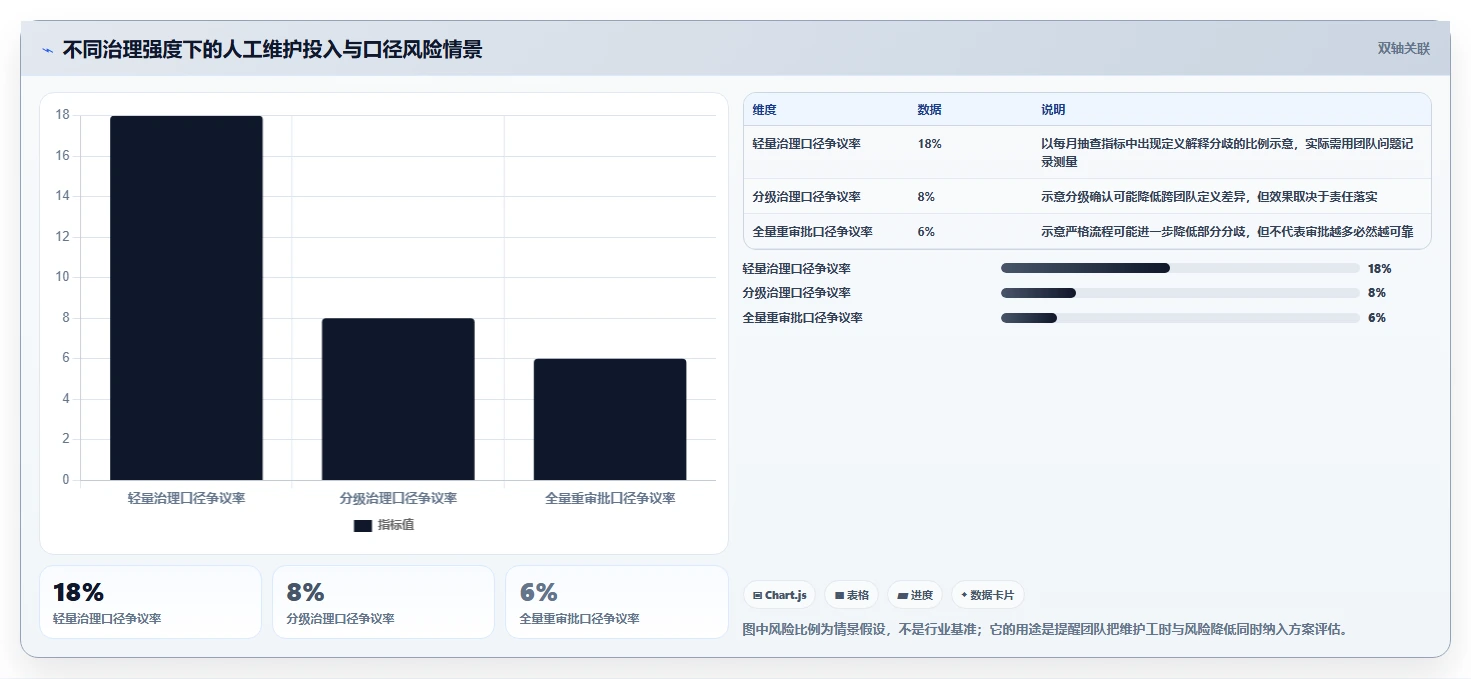1471x679 pixels.
Task: Click the footnote starting 图中风险比例为情景假设
Action: tap(1046, 630)
